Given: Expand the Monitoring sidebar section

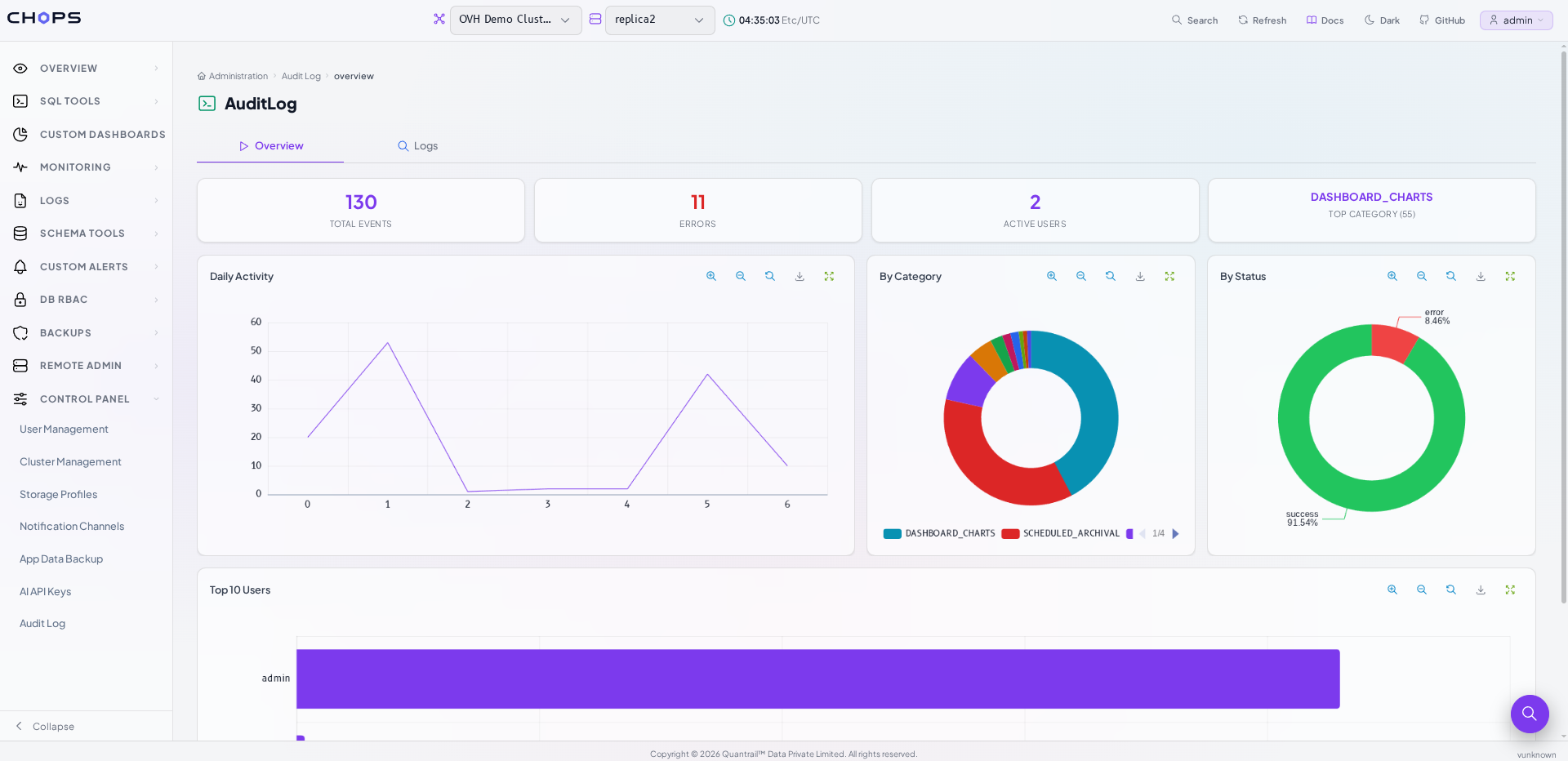Looking at the screenshot, I should (87, 167).
